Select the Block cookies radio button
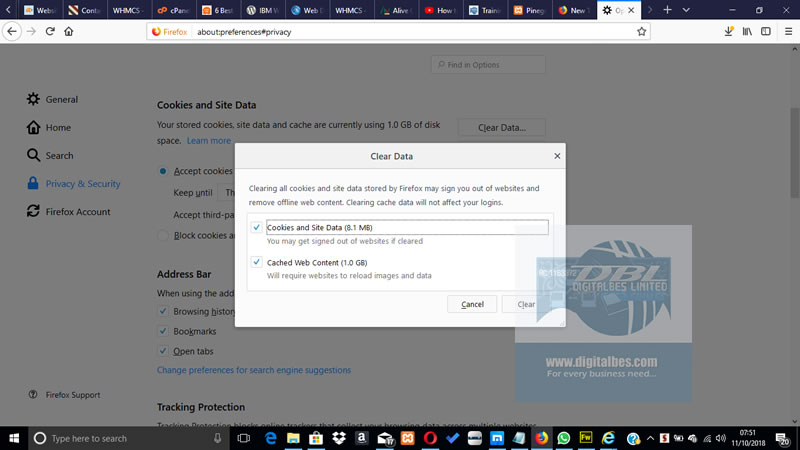Viewport: 800px width, 450px height. [x=163, y=235]
